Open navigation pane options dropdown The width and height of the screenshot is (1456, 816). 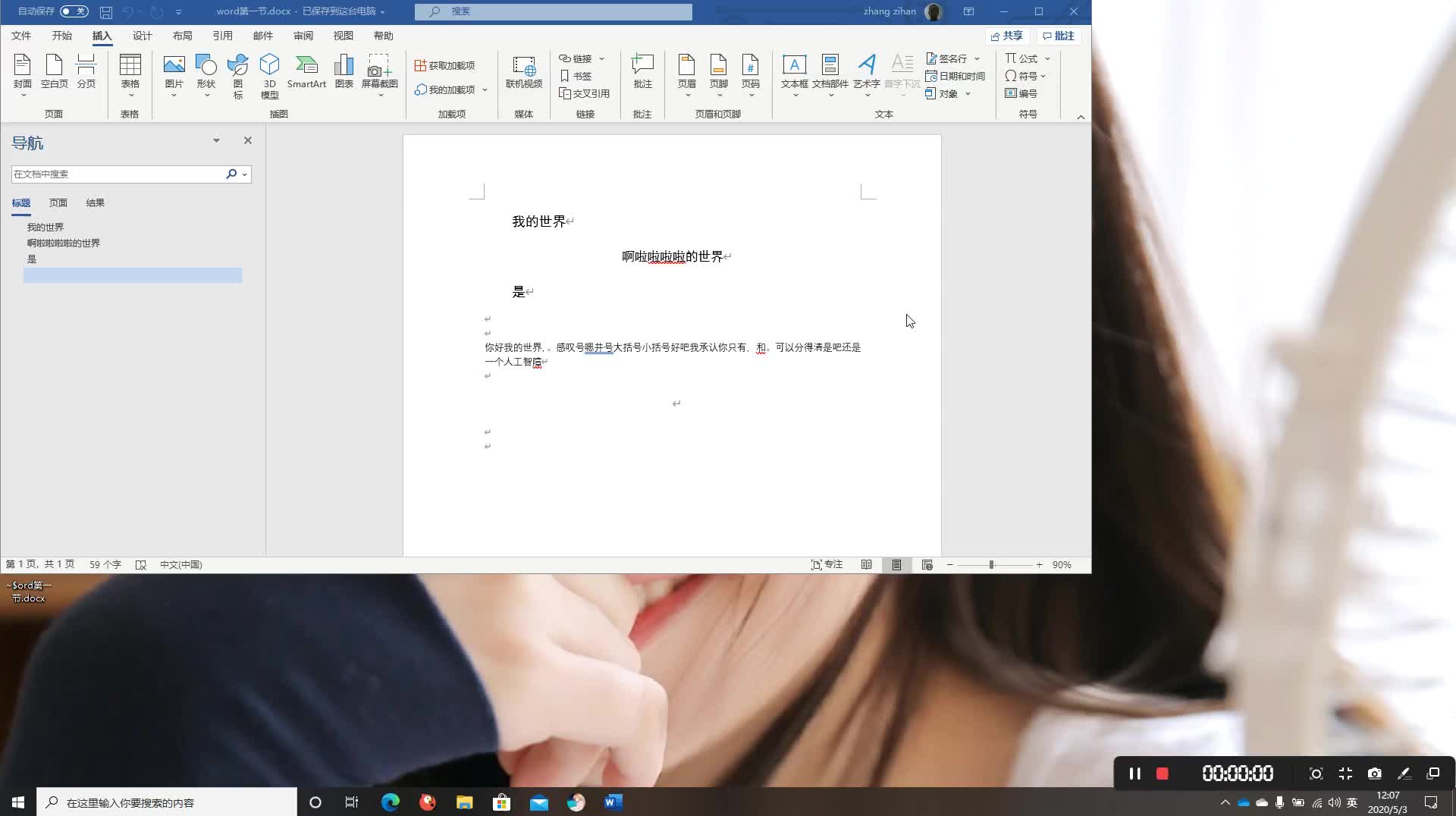pos(216,140)
